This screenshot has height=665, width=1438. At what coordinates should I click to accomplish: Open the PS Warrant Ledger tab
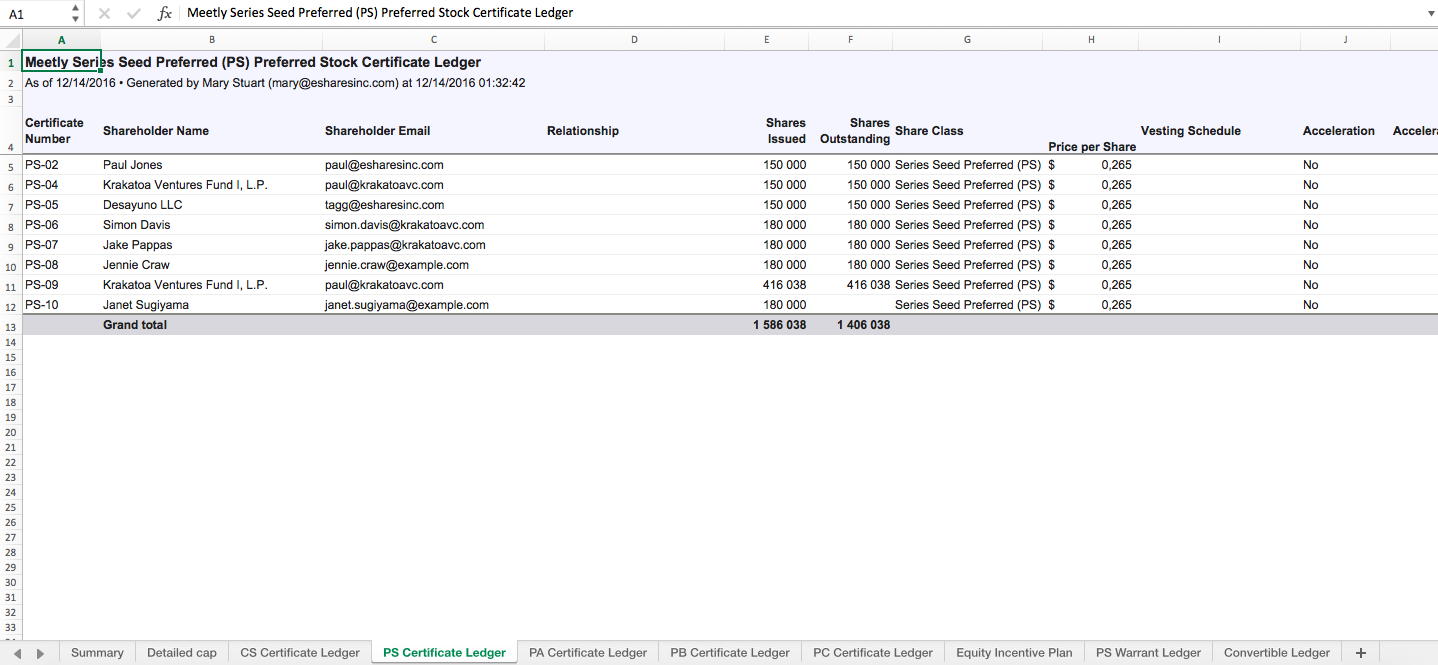[x=1148, y=653]
